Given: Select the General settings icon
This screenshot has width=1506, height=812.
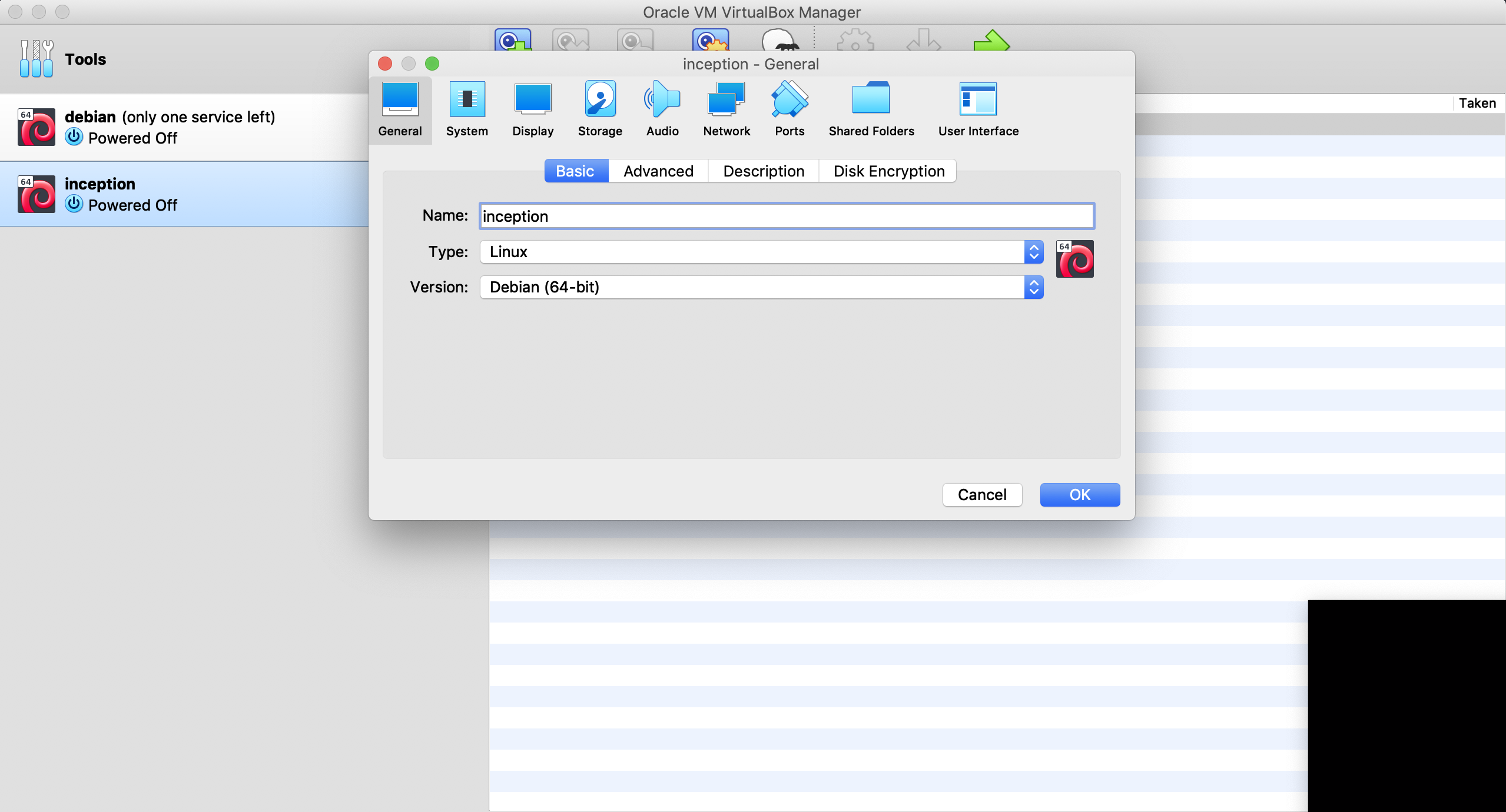Looking at the screenshot, I should pos(400,110).
